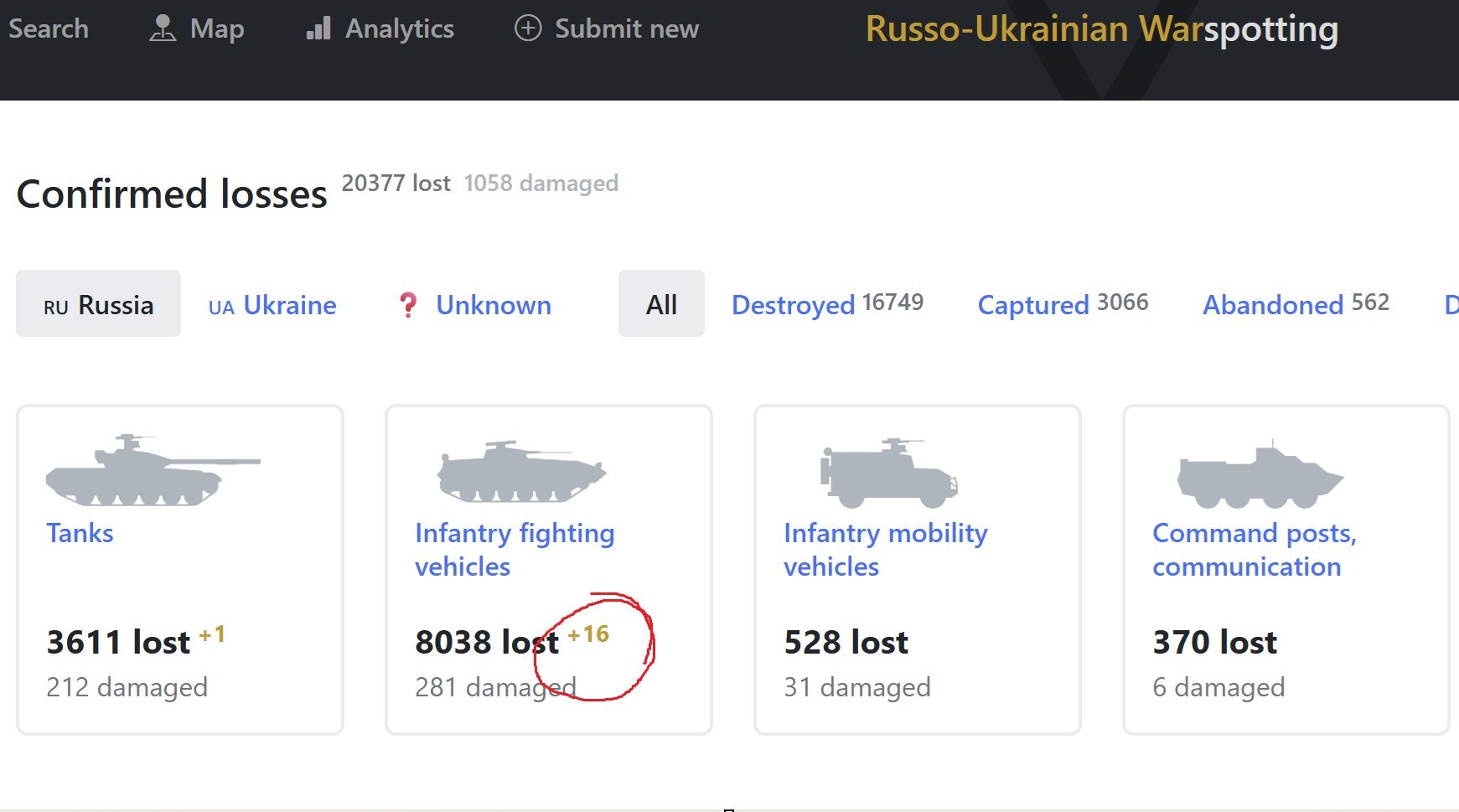Filter by Captured losses
Screen dimensions: 1459x812
point(1033,305)
